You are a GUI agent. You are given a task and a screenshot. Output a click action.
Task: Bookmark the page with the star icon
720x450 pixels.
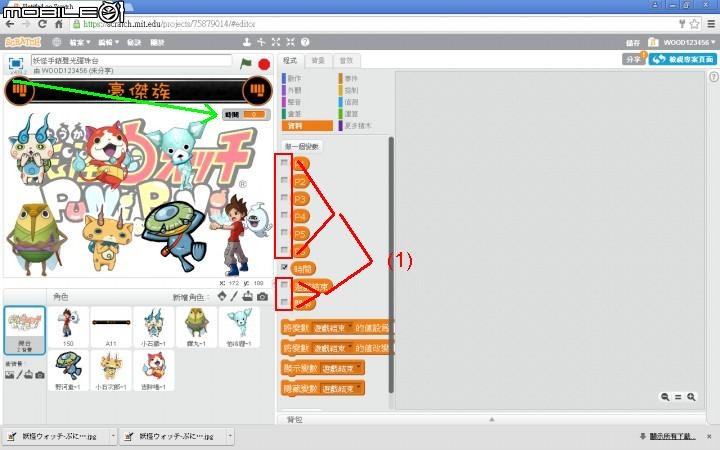(x=695, y=24)
